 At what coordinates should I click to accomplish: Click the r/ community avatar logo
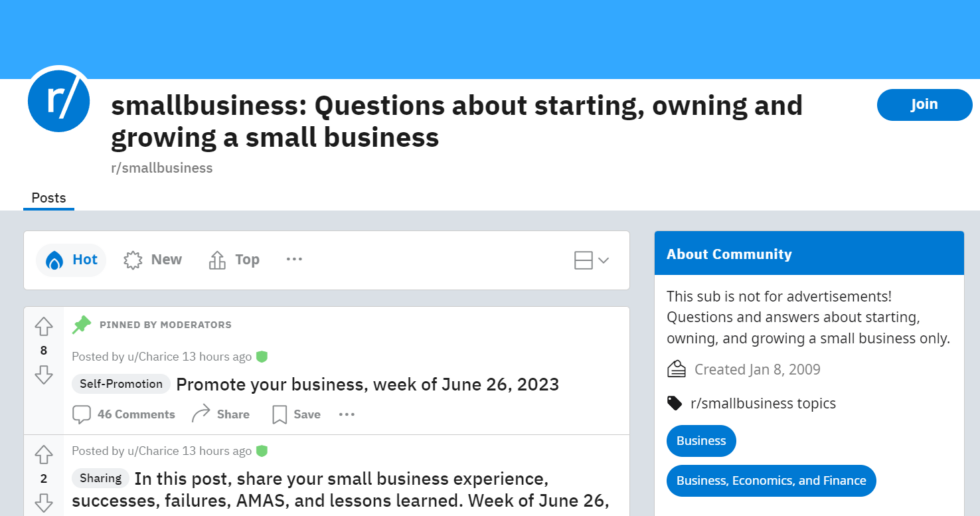point(59,101)
